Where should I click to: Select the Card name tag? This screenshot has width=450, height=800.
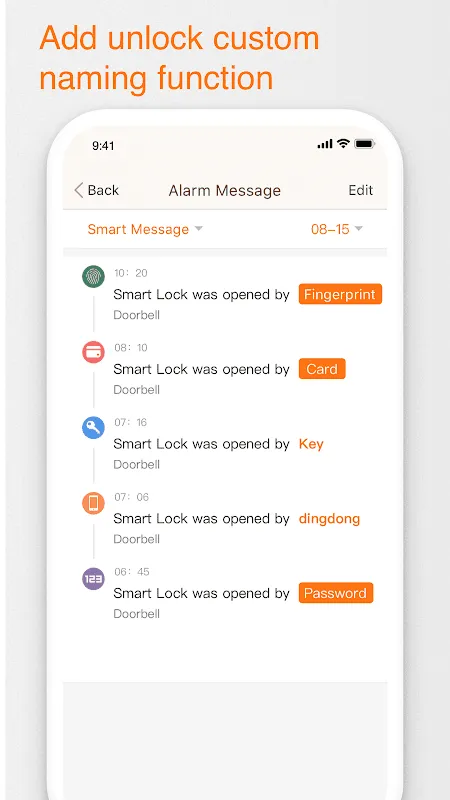tap(322, 369)
